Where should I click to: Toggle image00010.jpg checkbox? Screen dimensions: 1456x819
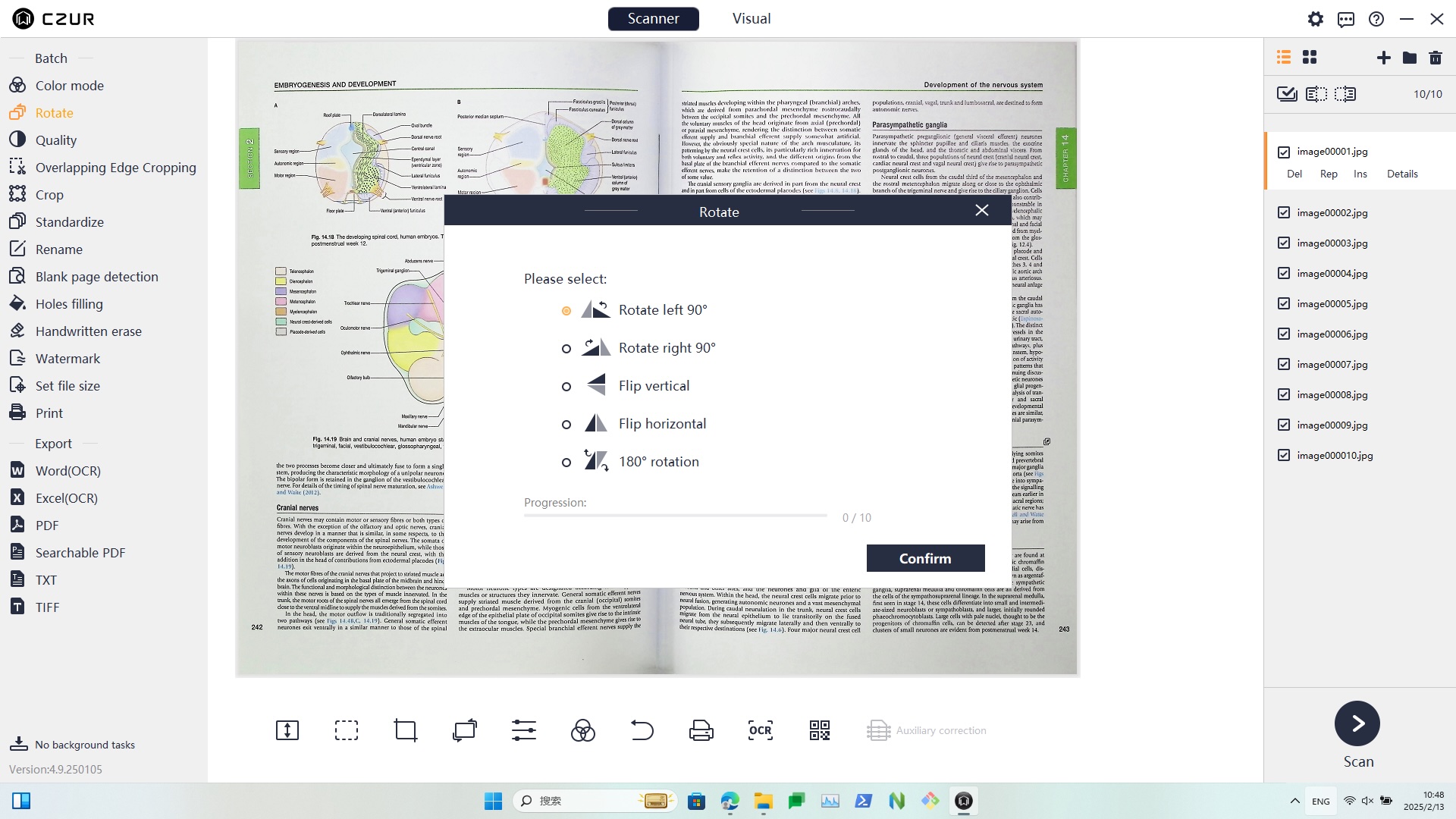coord(1284,455)
